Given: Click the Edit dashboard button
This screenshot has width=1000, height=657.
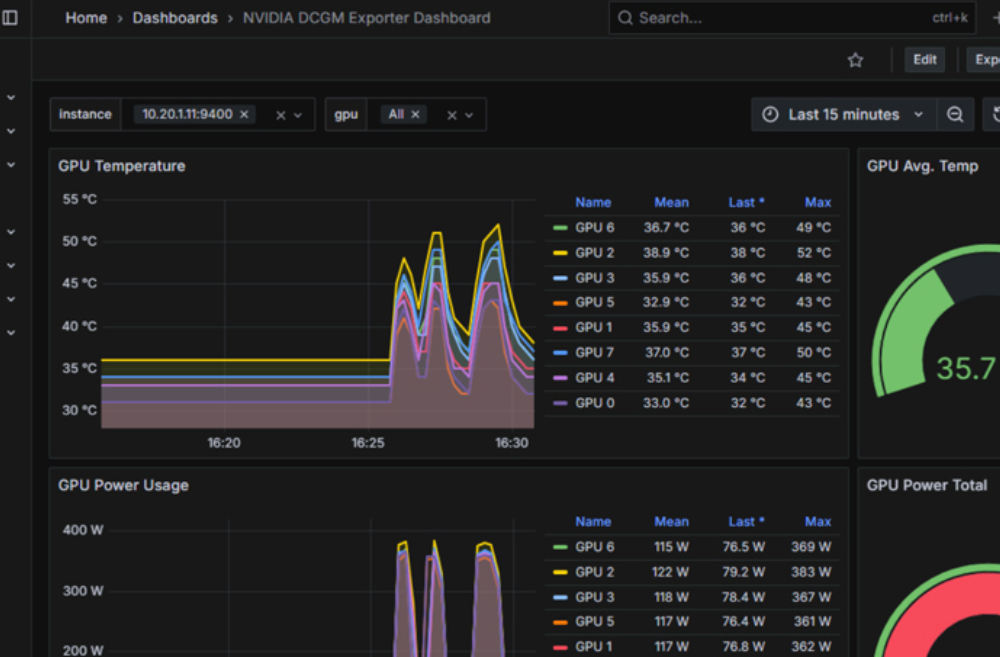Looking at the screenshot, I should (924, 60).
